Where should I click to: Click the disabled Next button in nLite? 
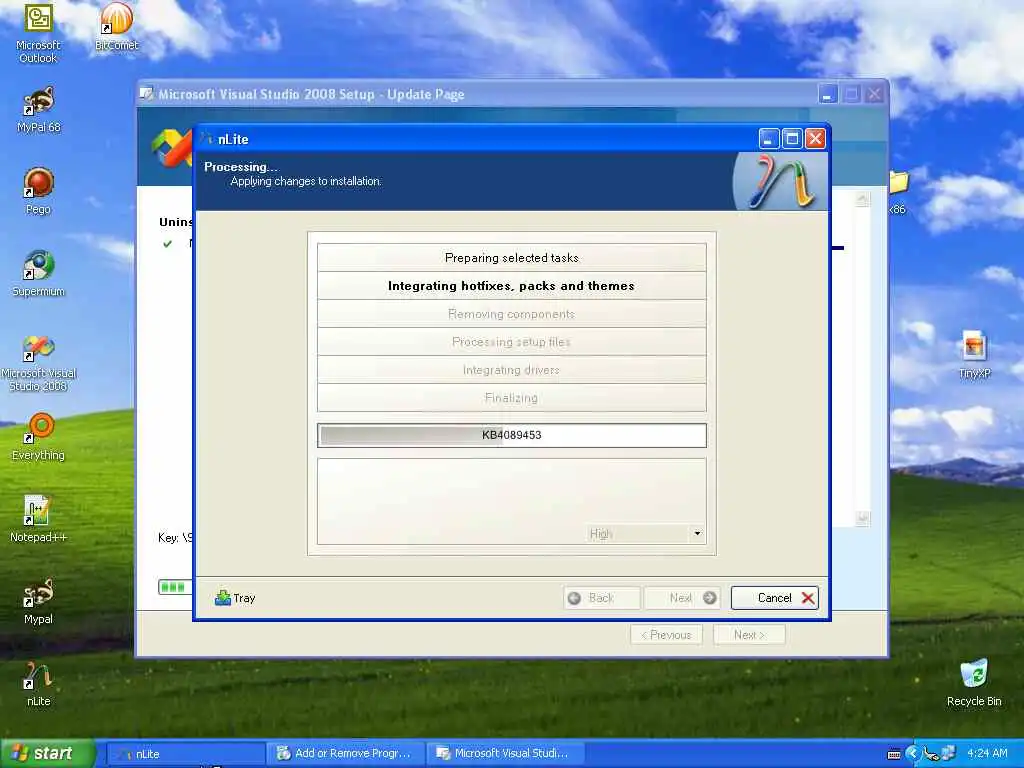point(682,598)
